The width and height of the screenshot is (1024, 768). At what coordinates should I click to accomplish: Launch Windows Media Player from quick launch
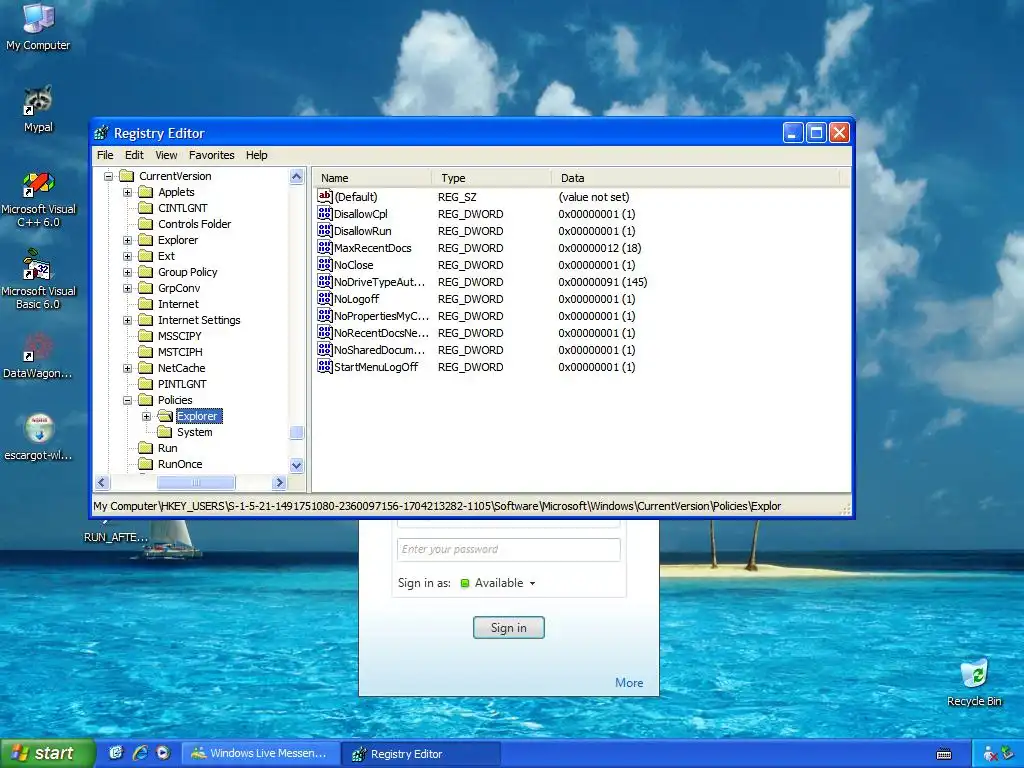click(163, 753)
